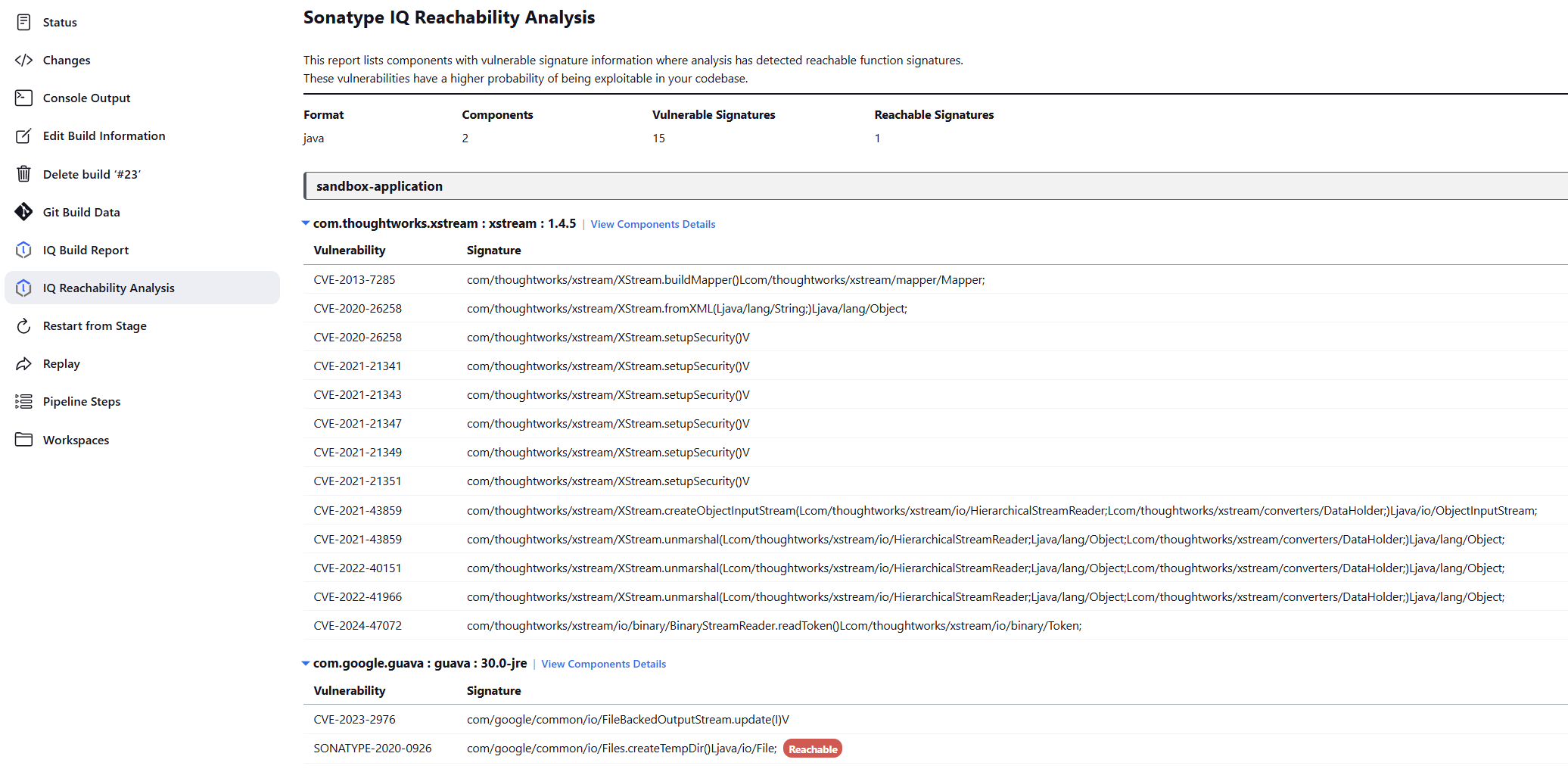Open View Components Details for xstream
This screenshot has width=1568, height=772.
(652, 224)
